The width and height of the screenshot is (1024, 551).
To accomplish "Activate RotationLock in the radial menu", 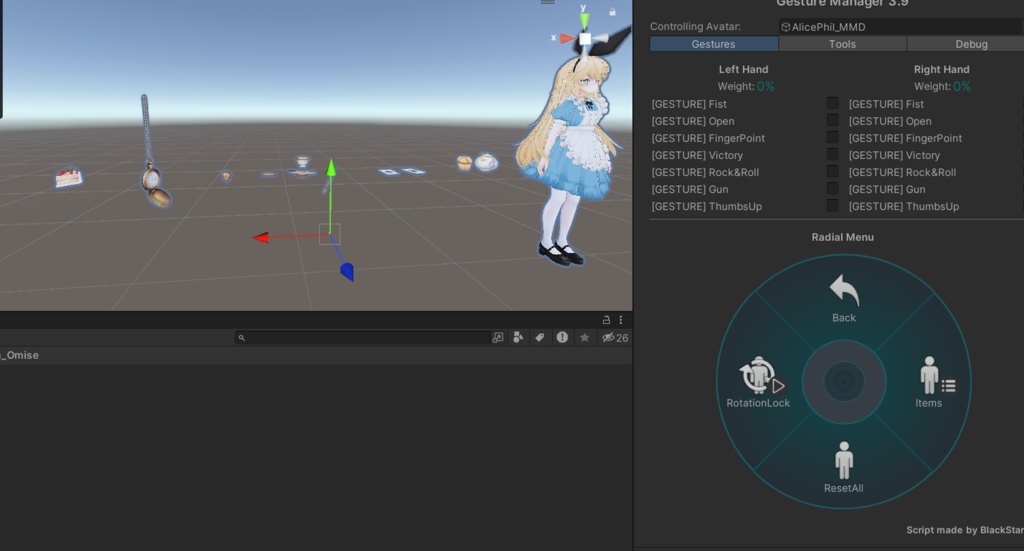I will [x=758, y=383].
